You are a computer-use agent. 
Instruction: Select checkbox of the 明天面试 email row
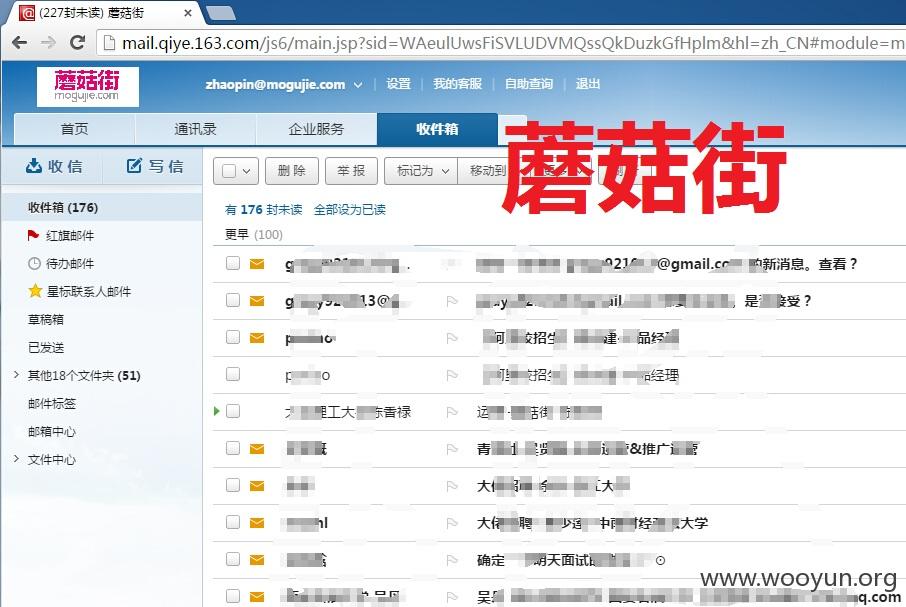click(x=233, y=559)
